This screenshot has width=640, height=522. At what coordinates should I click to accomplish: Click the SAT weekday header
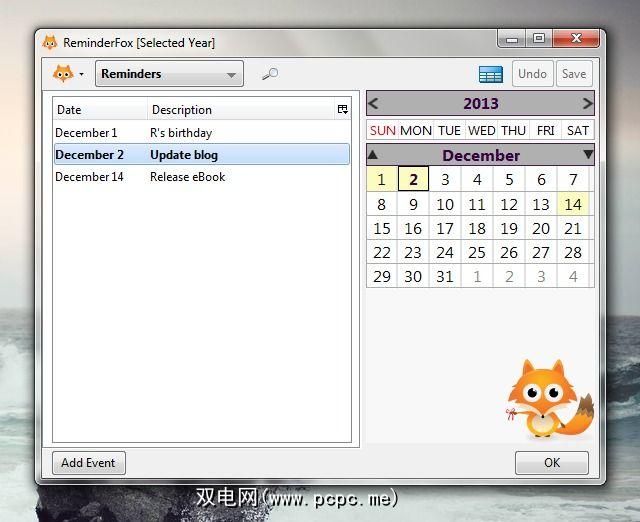(x=578, y=130)
